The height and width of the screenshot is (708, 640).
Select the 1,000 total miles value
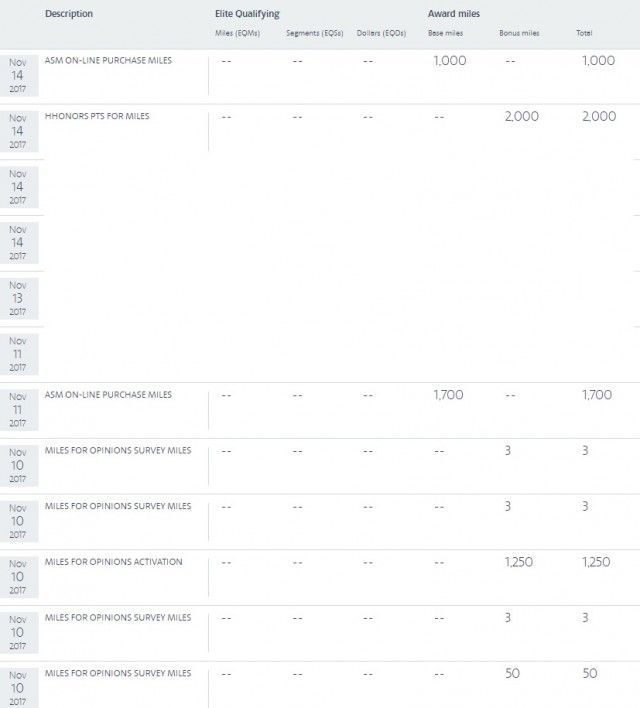(x=598, y=61)
